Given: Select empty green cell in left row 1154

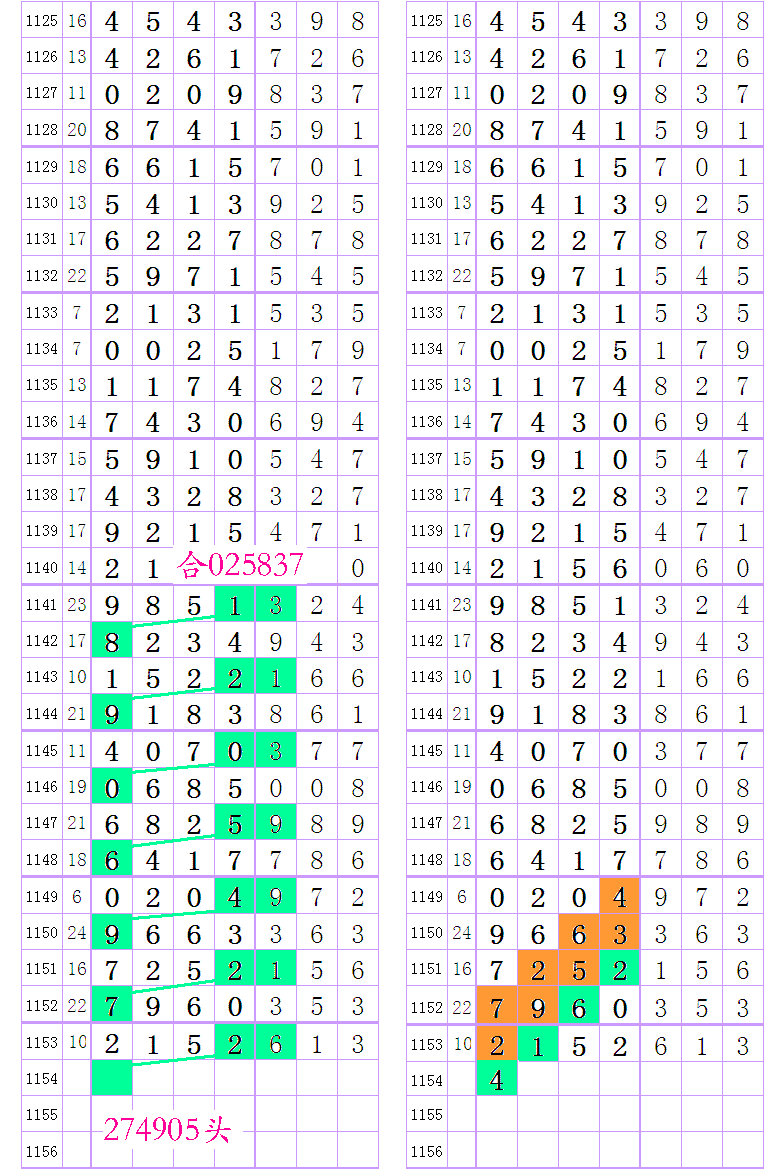Looking at the screenshot, I should (111, 1078).
